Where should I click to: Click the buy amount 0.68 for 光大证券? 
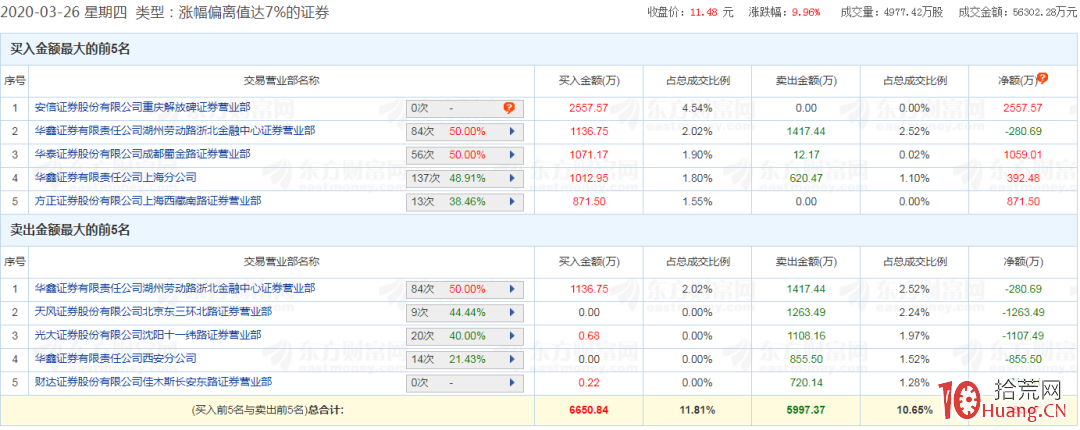coord(589,336)
